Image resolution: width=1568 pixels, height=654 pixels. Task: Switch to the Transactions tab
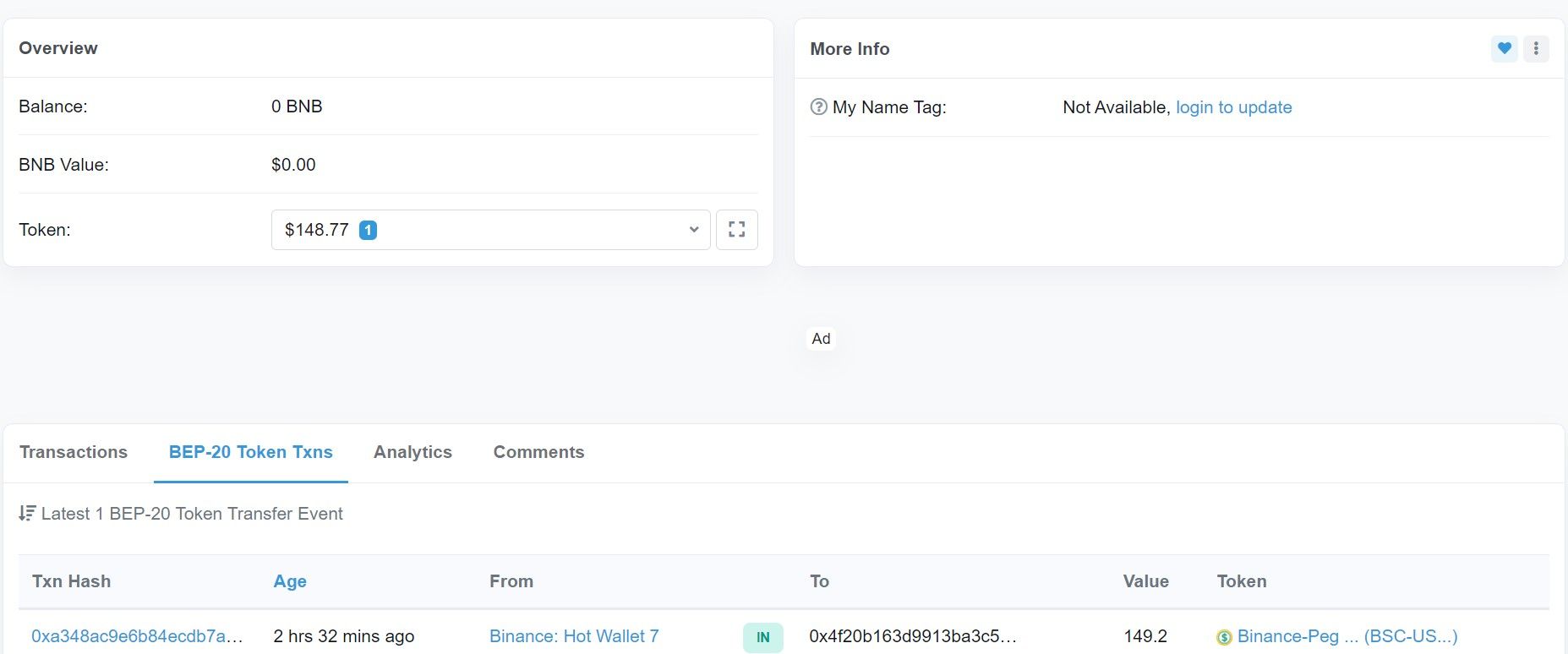pyautogui.click(x=74, y=452)
